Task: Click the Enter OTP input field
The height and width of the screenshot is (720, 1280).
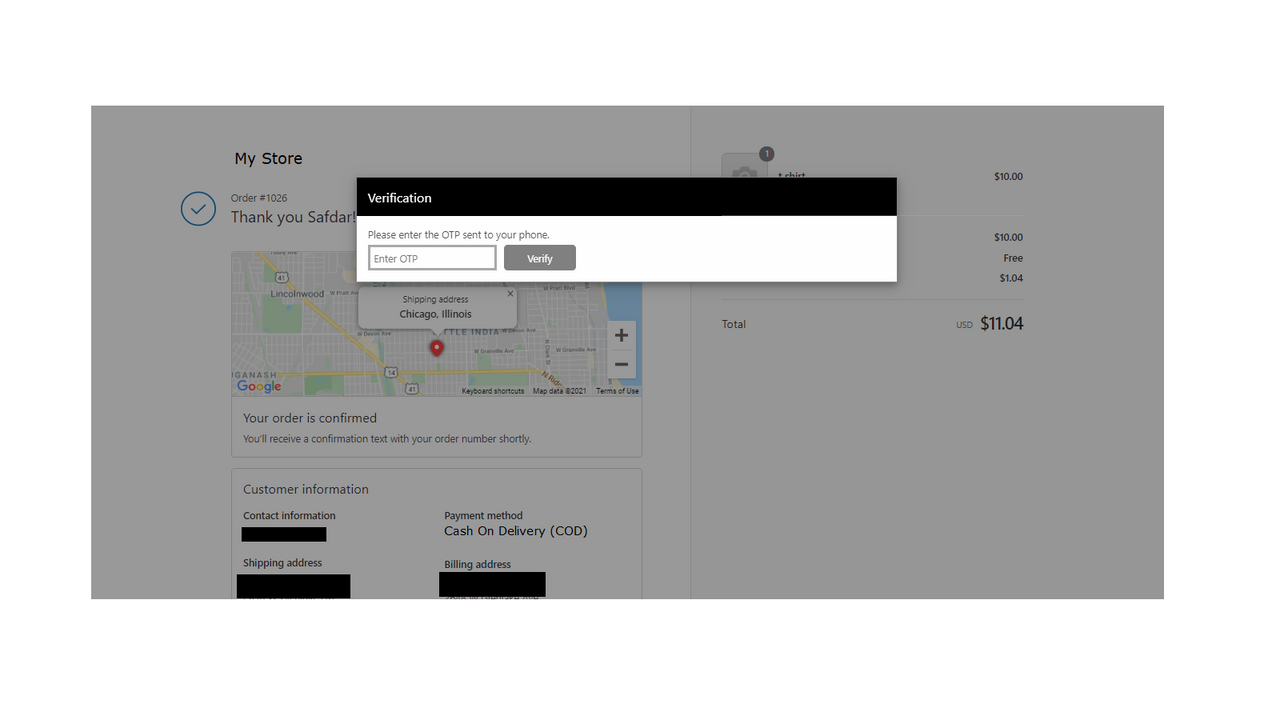Action: (x=432, y=258)
